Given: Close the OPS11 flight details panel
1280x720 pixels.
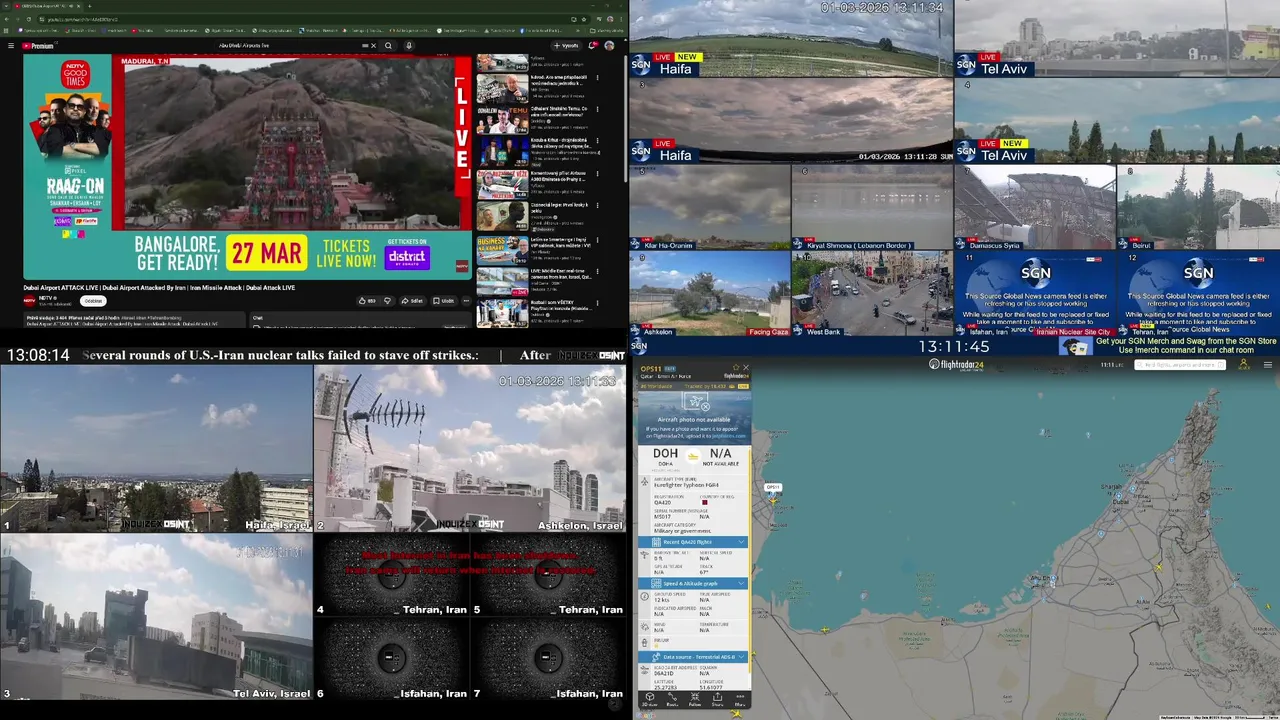Looking at the screenshot, I should (746, 367).
